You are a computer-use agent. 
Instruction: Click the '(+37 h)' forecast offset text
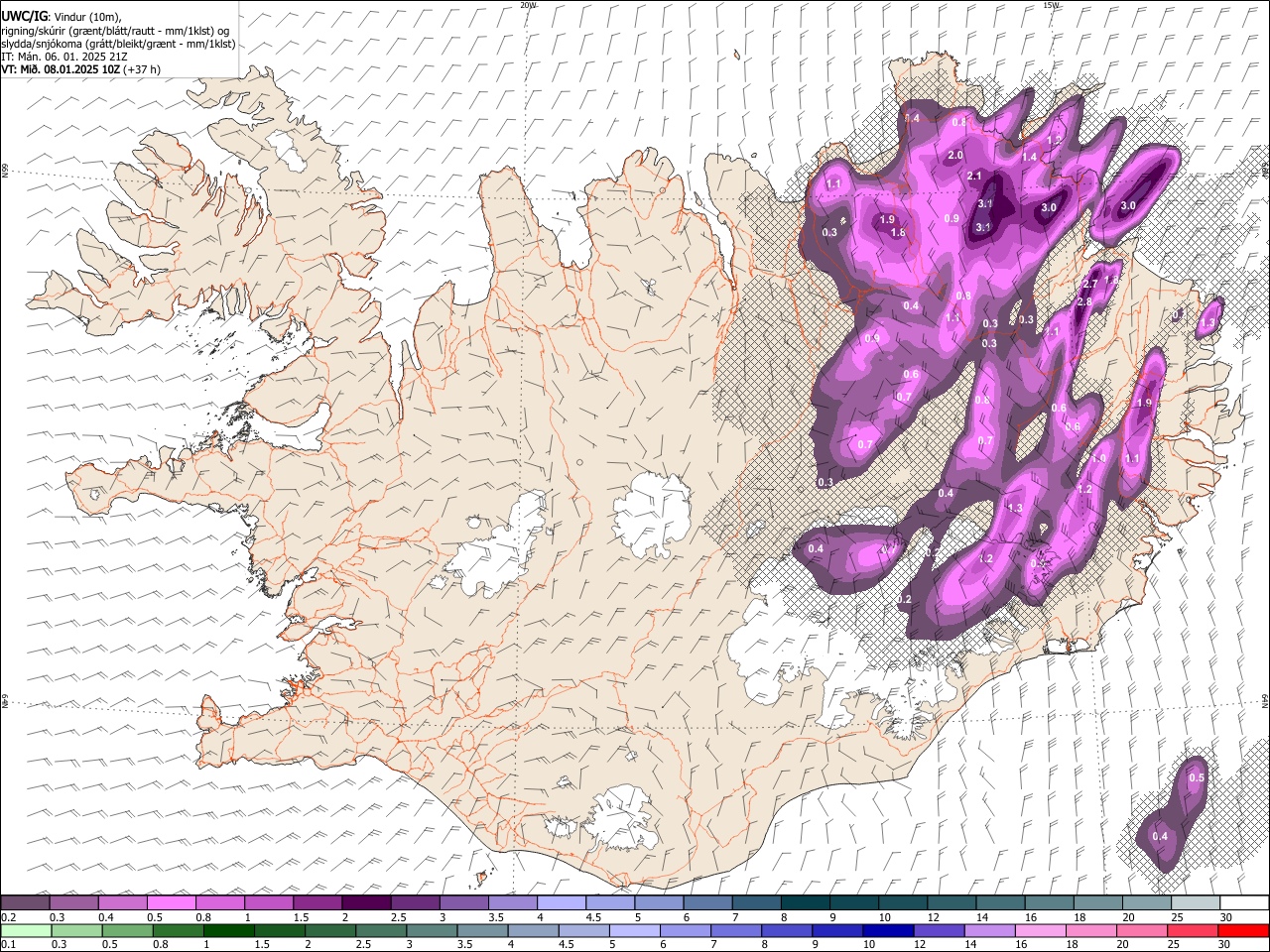[142, 69]
